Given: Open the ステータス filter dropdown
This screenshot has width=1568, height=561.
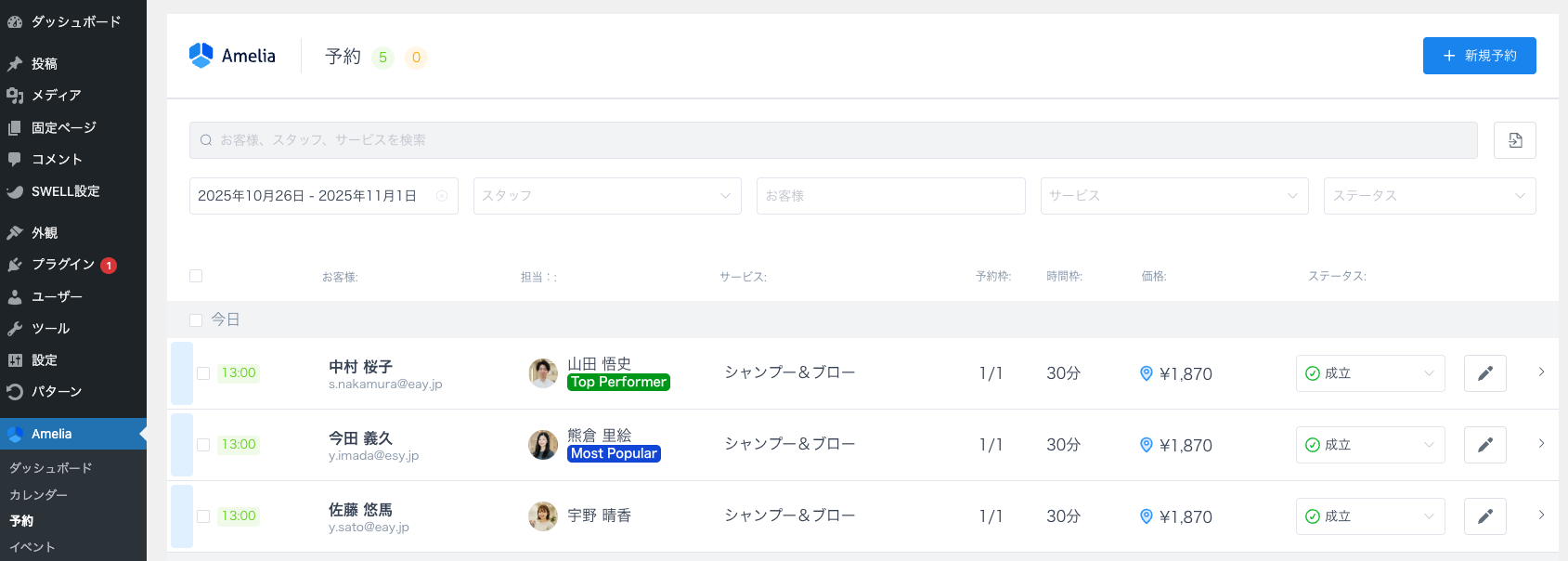Looking at the screenshot, I should pyautogui.click(x=1429, y=196).
